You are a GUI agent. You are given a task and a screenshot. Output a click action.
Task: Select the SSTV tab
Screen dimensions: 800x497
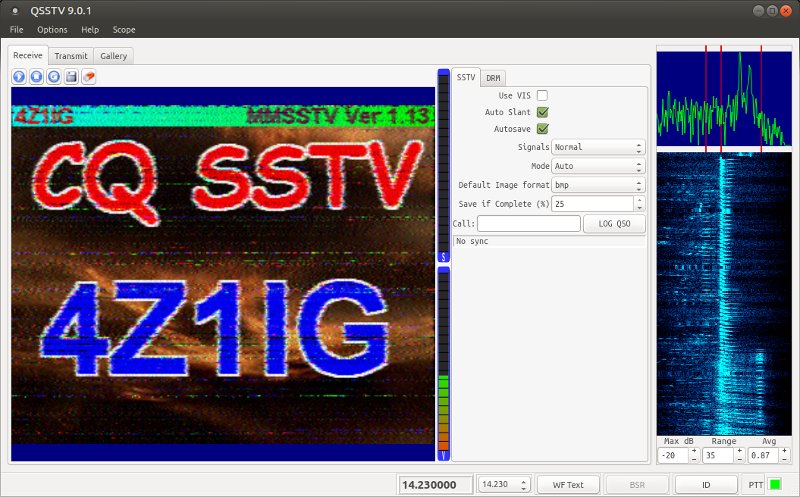466,77
